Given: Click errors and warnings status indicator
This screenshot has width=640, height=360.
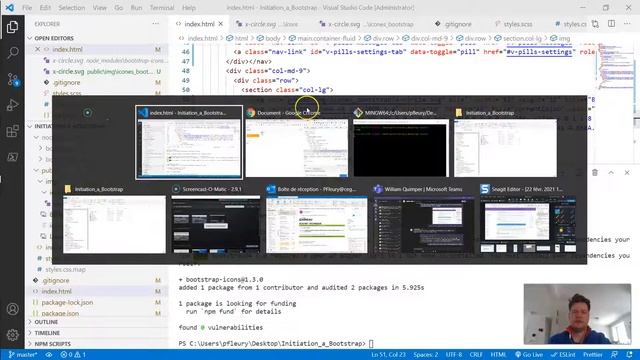Looking at the screenshot, I should [73, 354].
